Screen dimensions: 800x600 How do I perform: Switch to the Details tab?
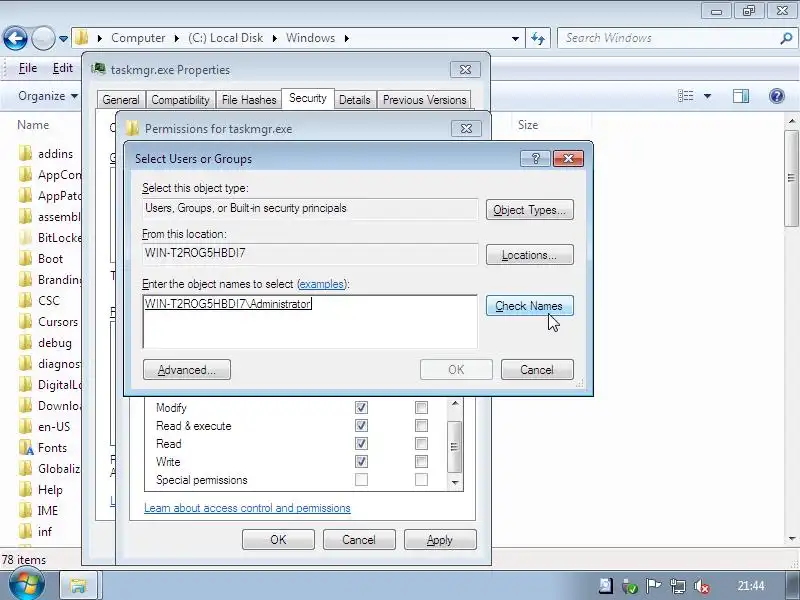pyautogui.click(x=355, y=100)
